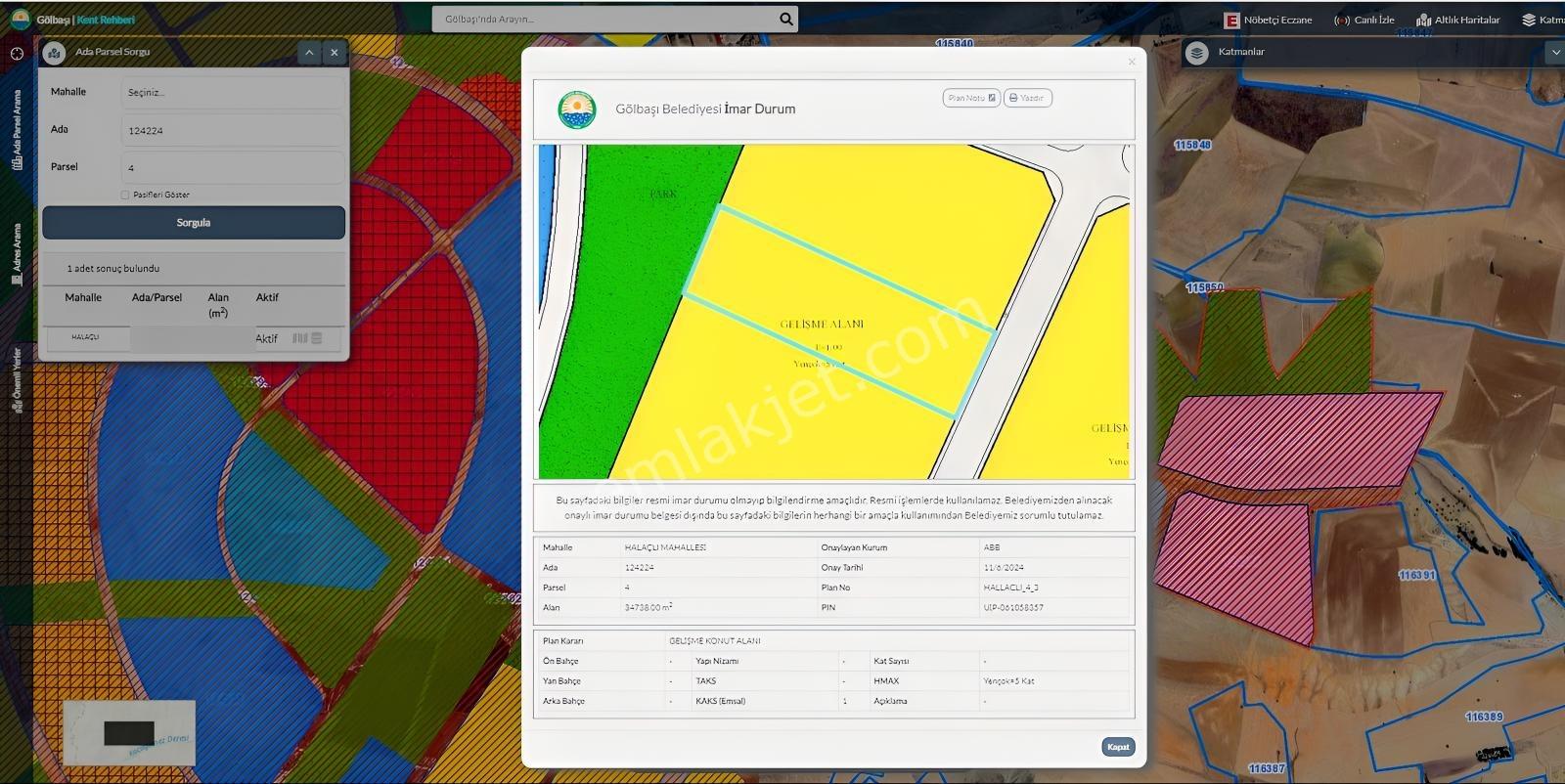The image size is (1565, 784).
Task: Close the İmar Durum dialog with X
Action: pyautogui.click(x=1132, y=62)
